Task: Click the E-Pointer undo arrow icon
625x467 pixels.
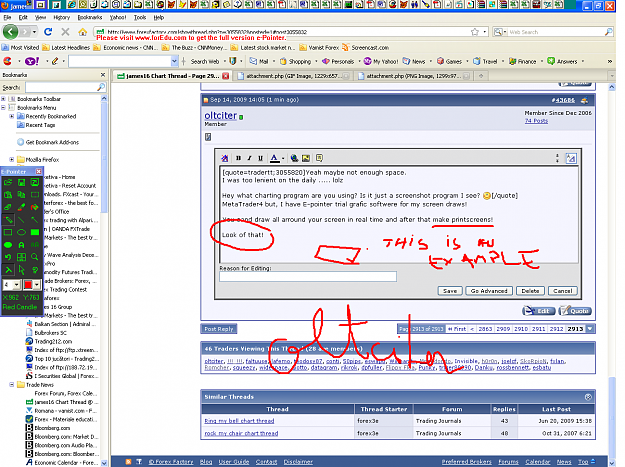Action: click(8, 257)
